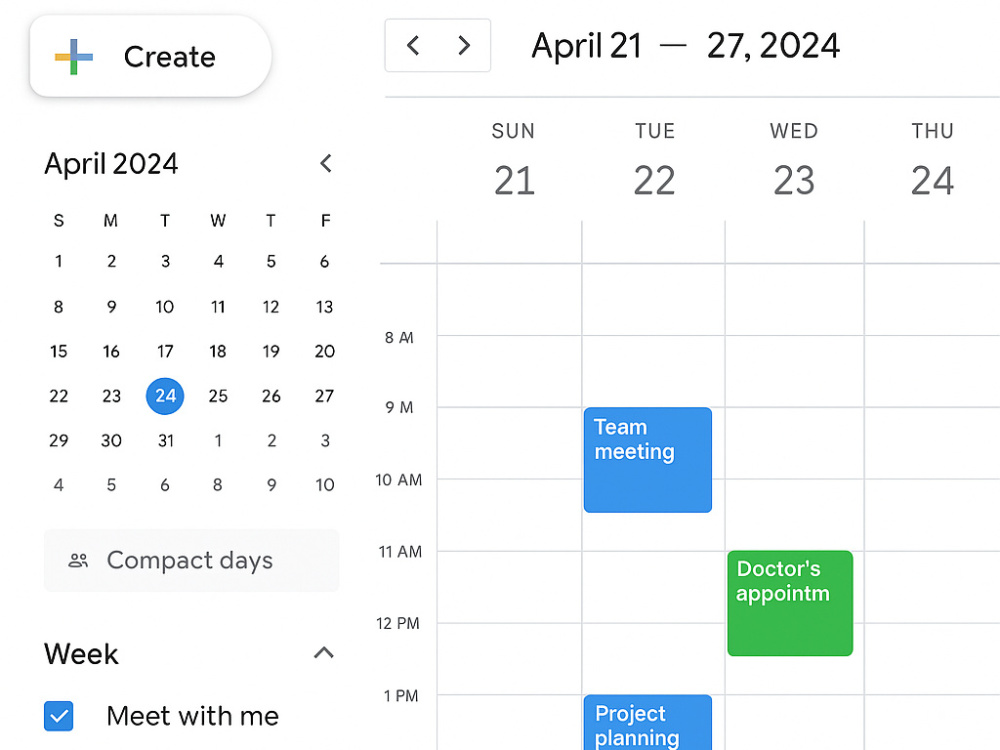1000x750 pixels.
Task: Collapse the Week section chevron
Action: pos(324,652)
